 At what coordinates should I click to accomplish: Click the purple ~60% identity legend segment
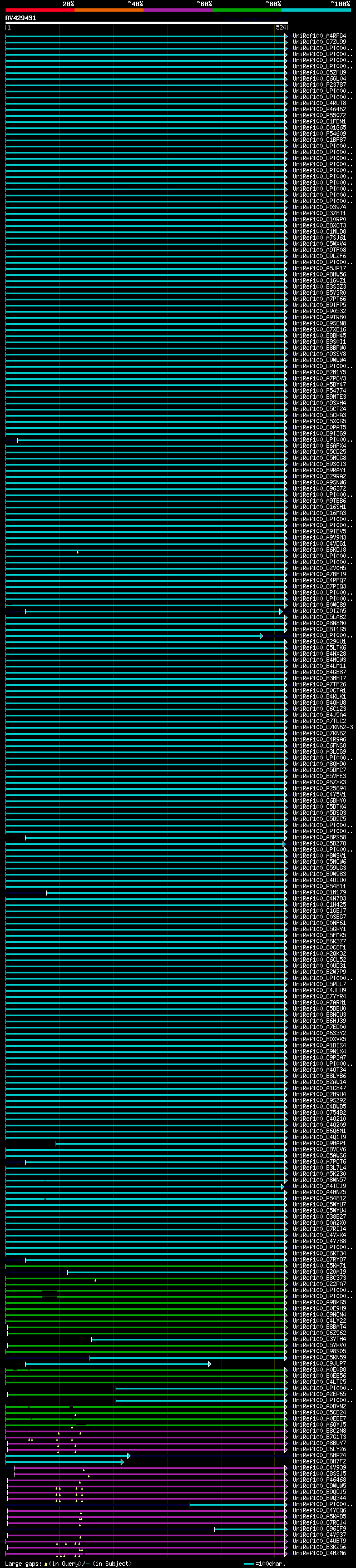click(x=179, y=10)
